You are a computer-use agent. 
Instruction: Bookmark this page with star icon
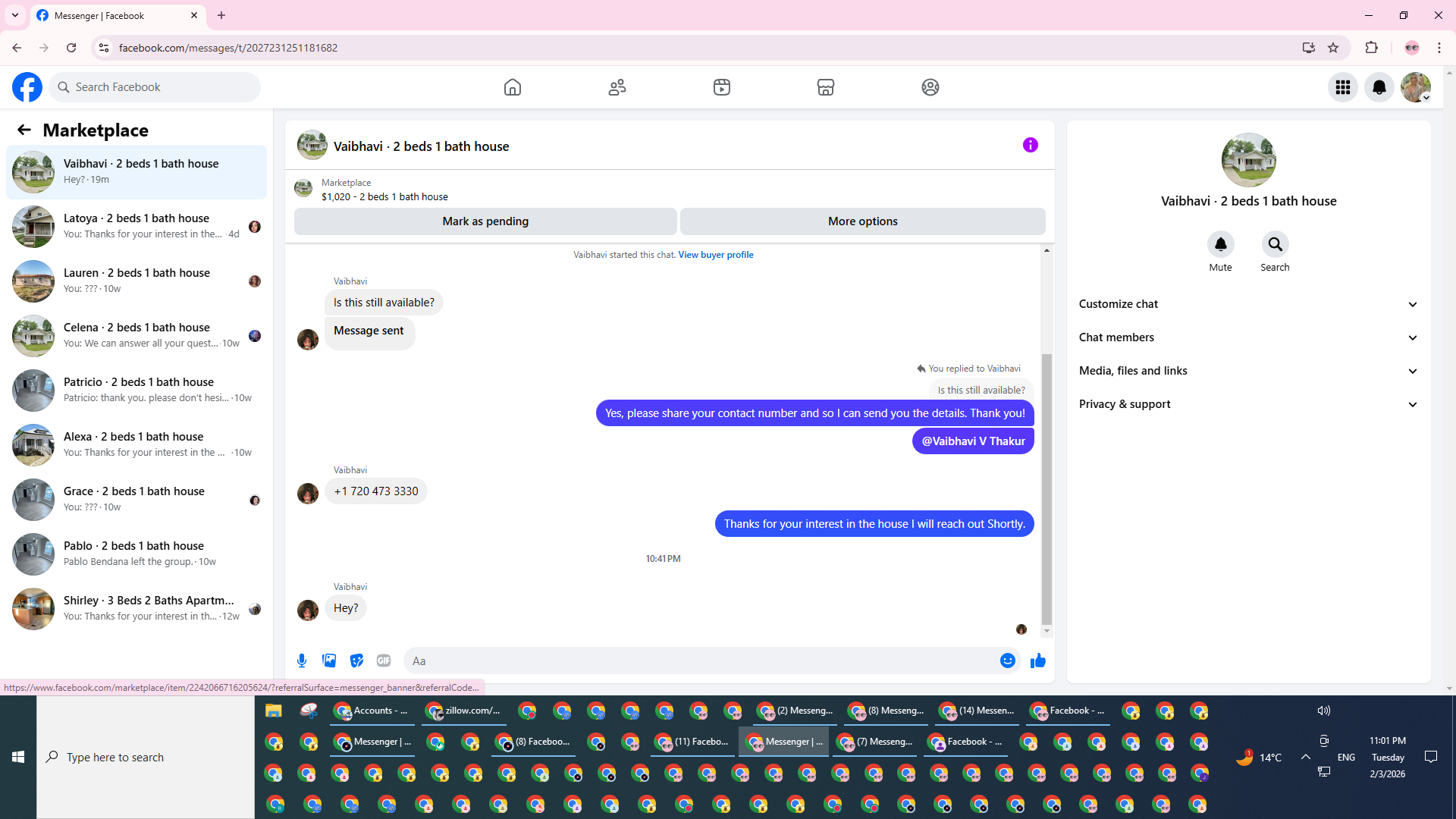pyautogui.click(x=1333, y=48)
